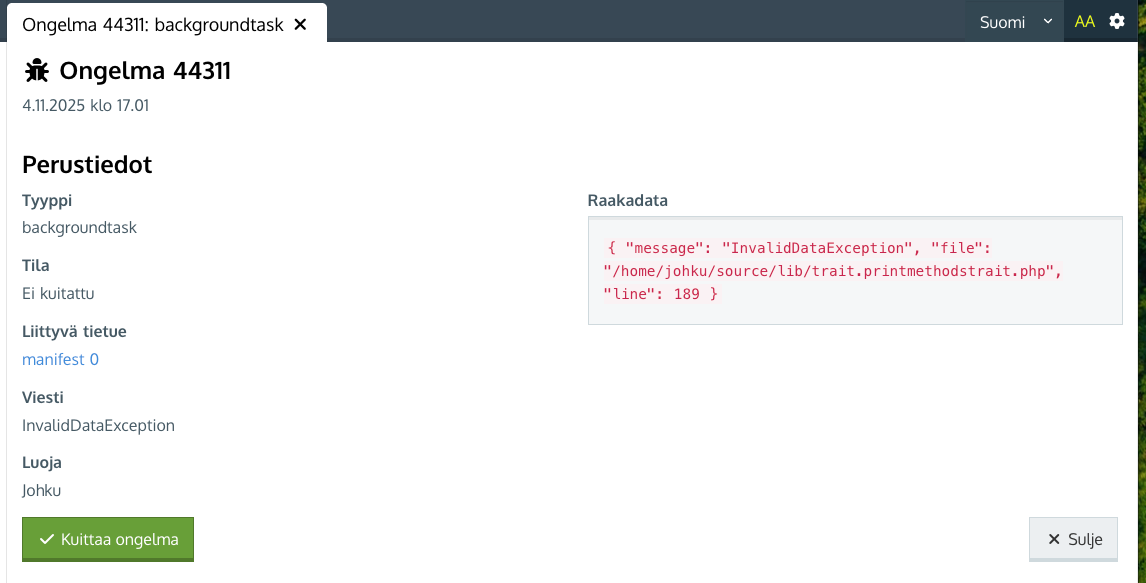Click the "line": 189 text

click(x=652, y=294)
